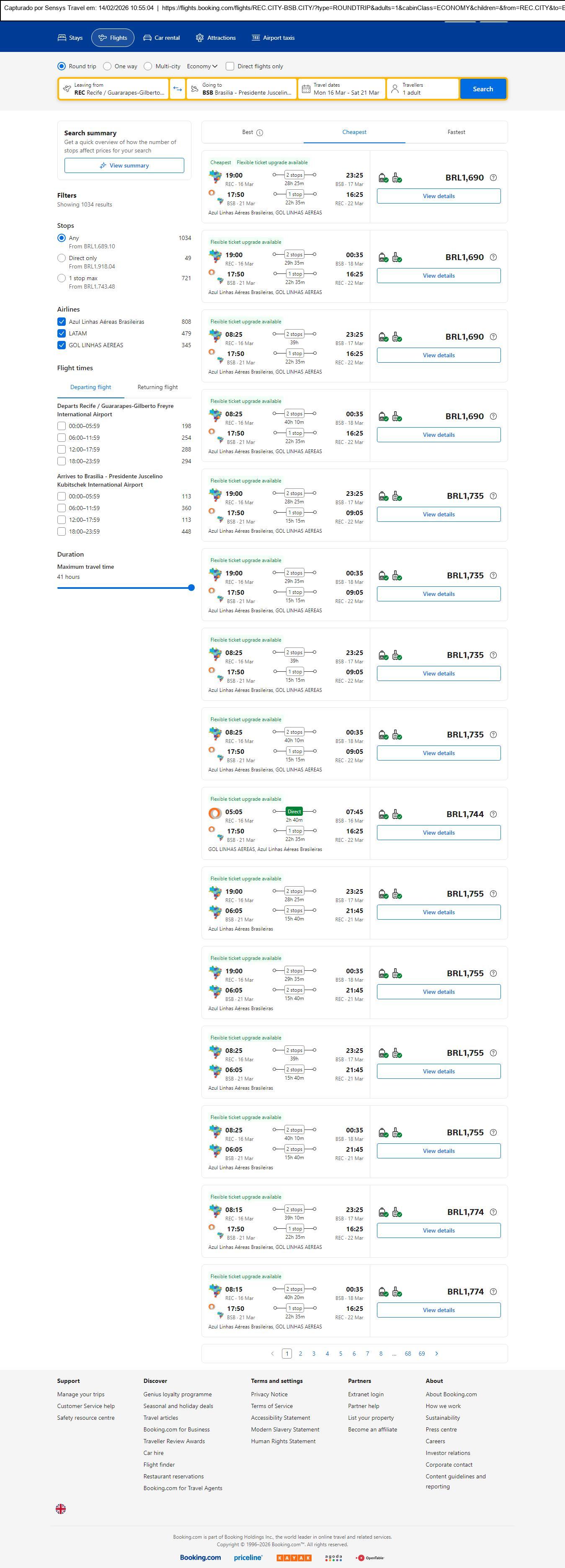Click the Car rental car icon in header
Image resolution: width=565 pixels, height=1568 pixels.
tap(147, 38)
